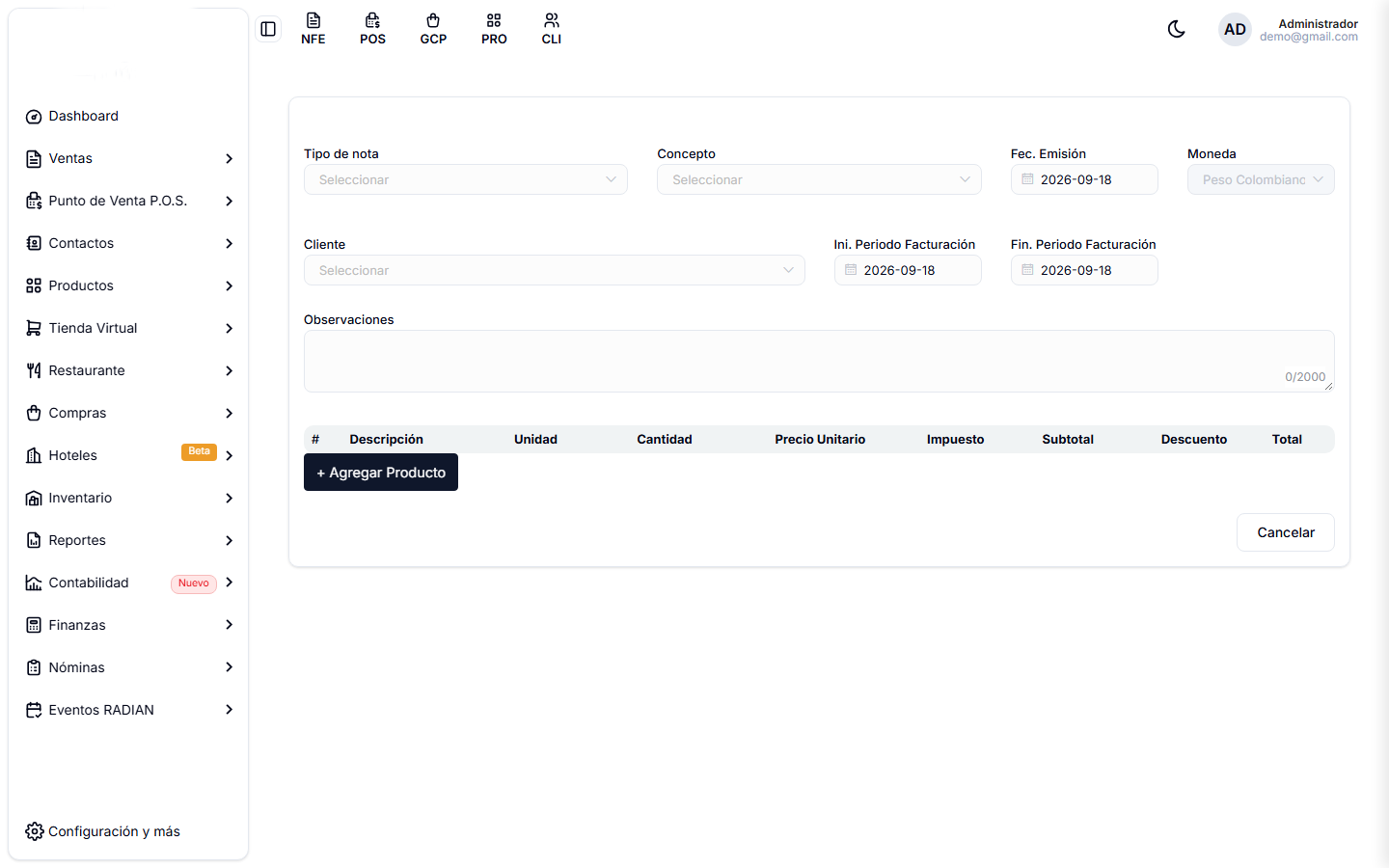Expand the Reportes chevron
1389x868 pixels.
[x=229, y=540]
